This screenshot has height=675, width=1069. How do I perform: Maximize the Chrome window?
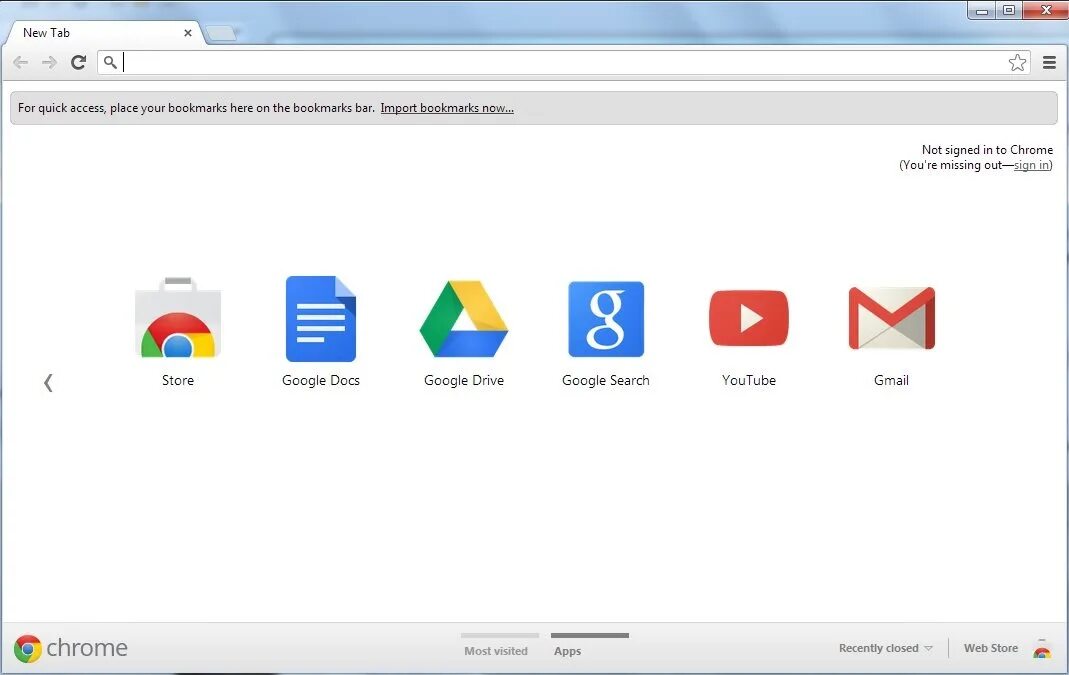(1009, 10)
